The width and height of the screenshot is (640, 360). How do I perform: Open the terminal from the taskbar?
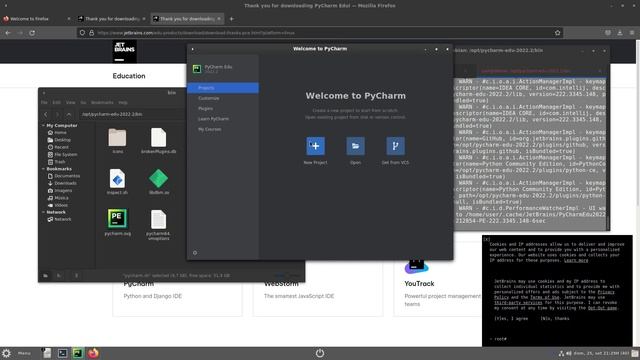[x=62, y=353]
